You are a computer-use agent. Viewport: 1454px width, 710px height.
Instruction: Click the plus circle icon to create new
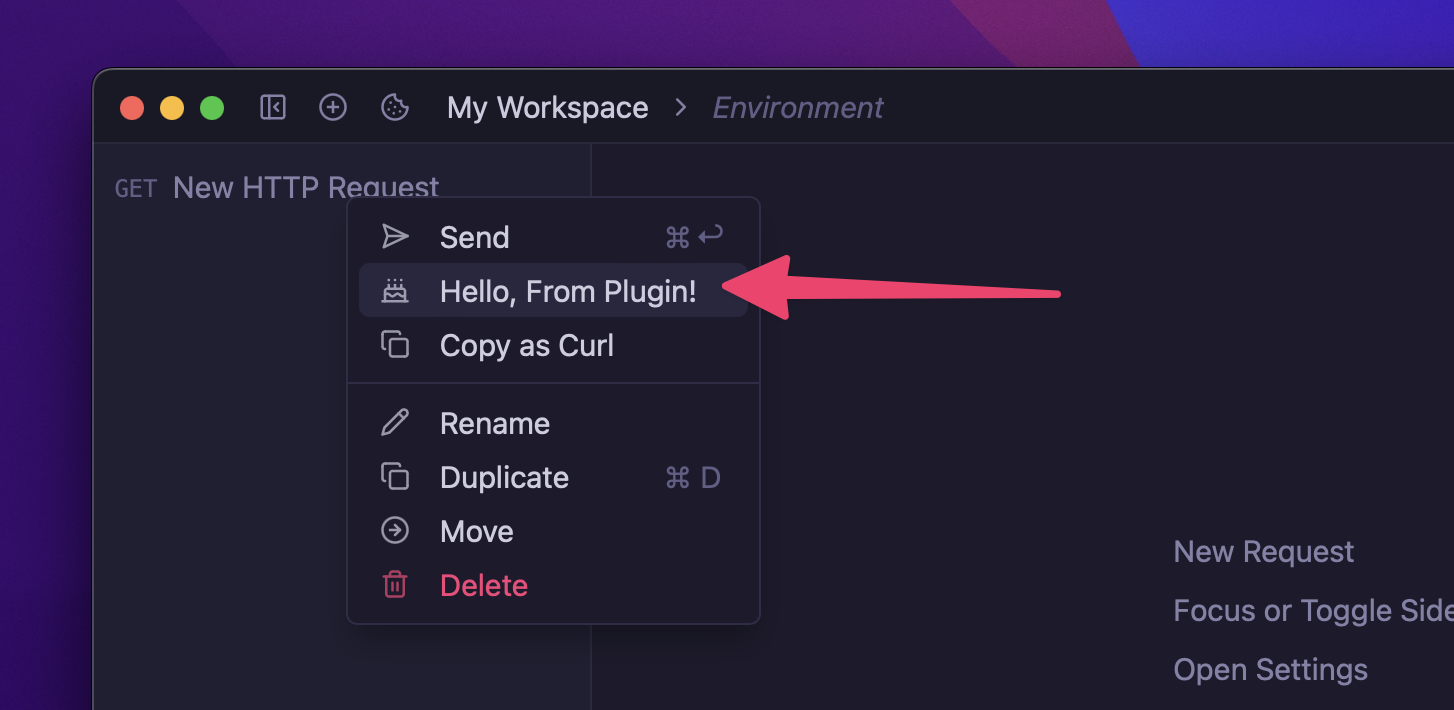[x=333, y=108]
